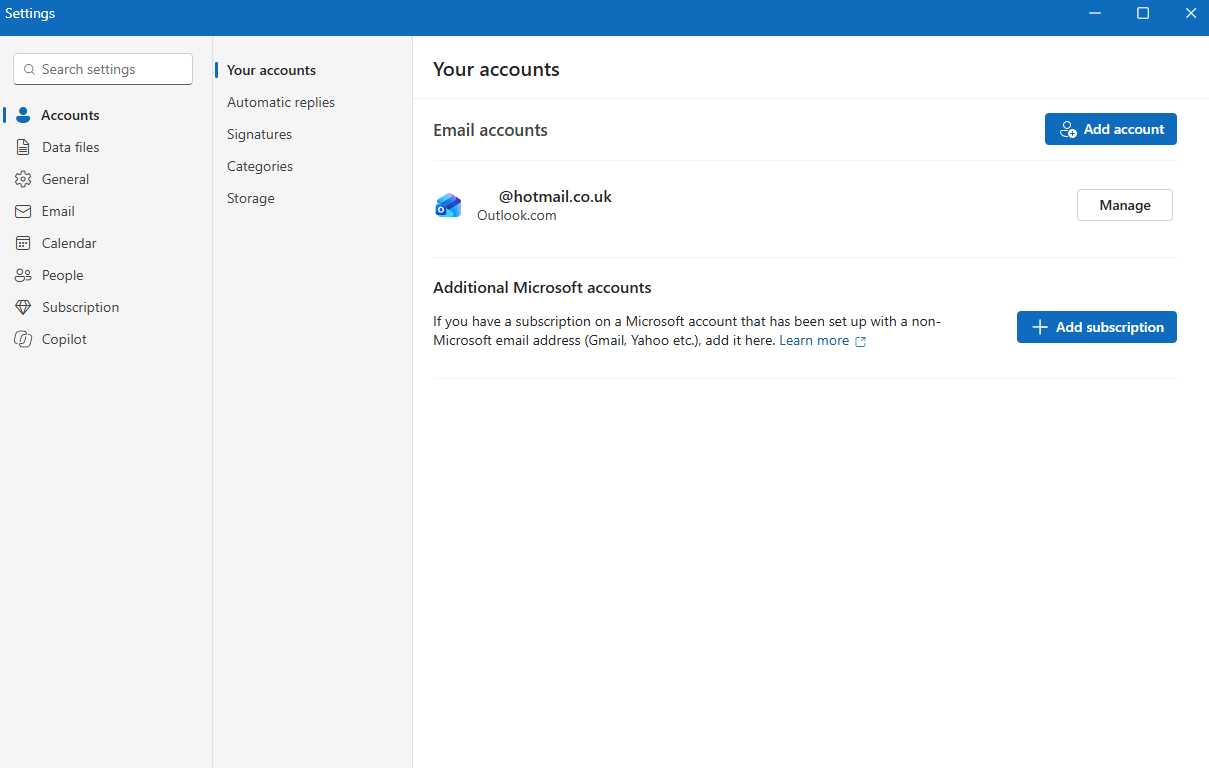Click the Accounts person icon in sidebar

click(x=23, y=115)
